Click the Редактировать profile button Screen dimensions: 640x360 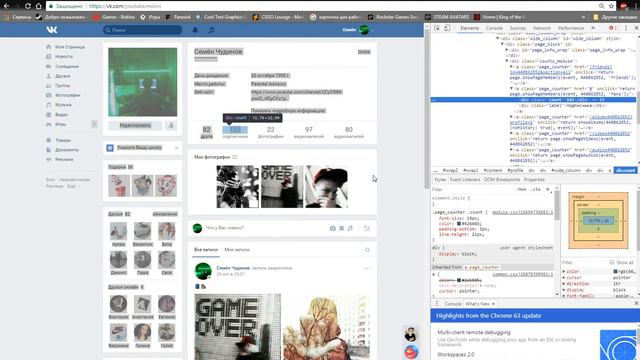click(135, 125)
